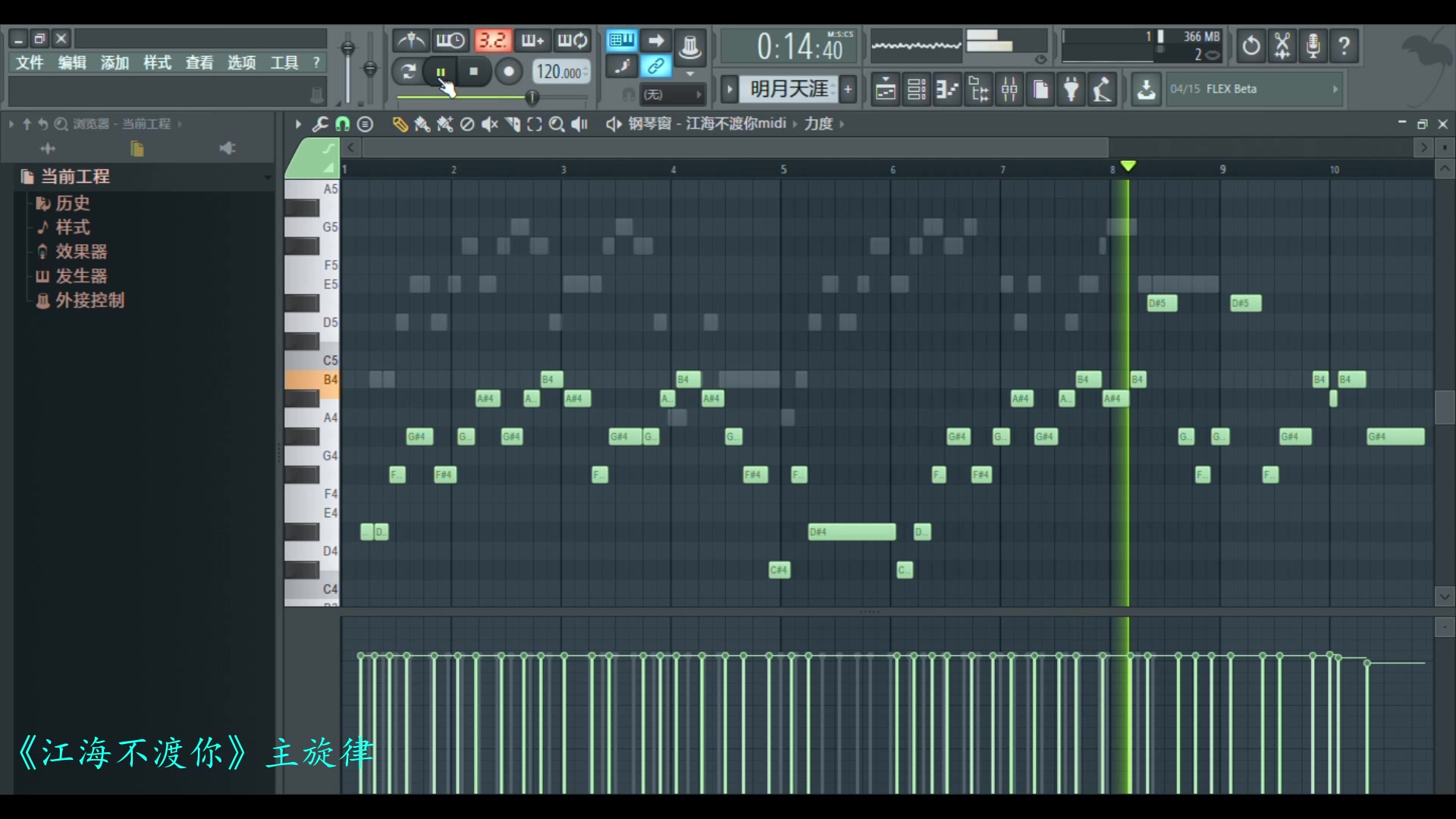Image resolution: width=1456 pixels, height=819 pixels.
Task: Click plus button to add new pattern
Action: pyautogui.click(x=848, y=89)
